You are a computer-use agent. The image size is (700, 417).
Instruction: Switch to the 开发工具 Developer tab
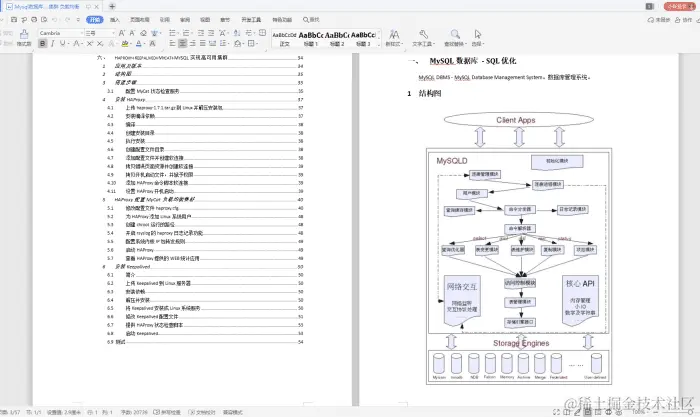pyautogui.click(x=251, y=20)
